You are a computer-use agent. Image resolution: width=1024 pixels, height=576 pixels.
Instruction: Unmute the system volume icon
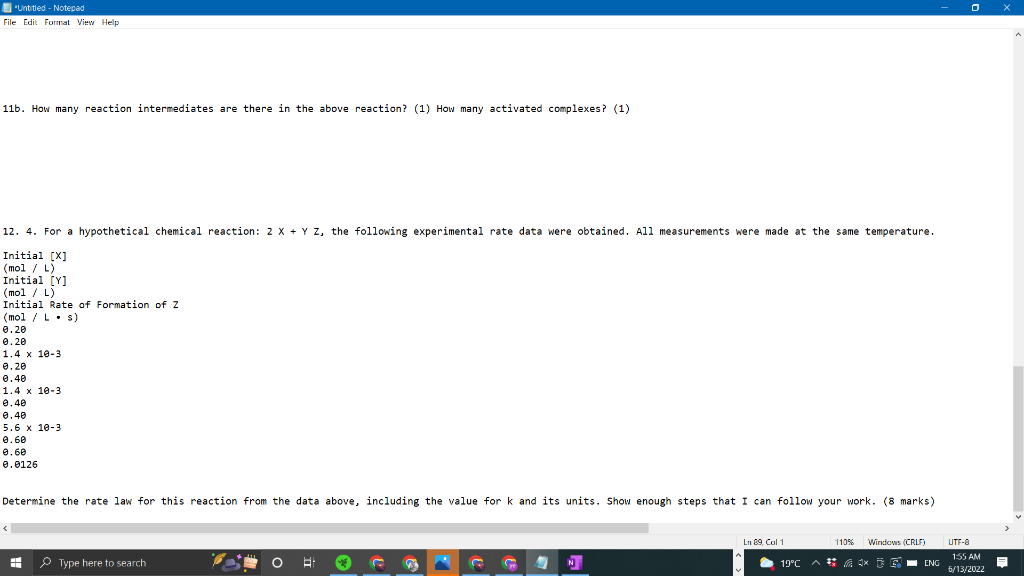(x=862, y=562)
